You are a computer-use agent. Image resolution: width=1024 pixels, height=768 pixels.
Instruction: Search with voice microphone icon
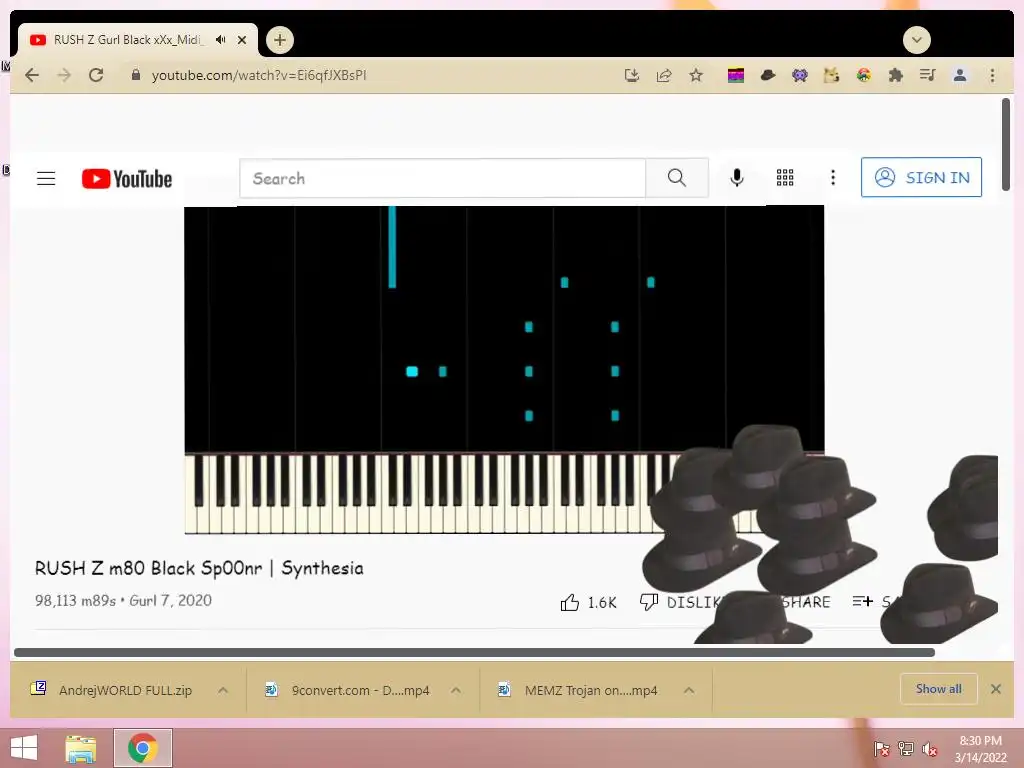pos(737,178)
